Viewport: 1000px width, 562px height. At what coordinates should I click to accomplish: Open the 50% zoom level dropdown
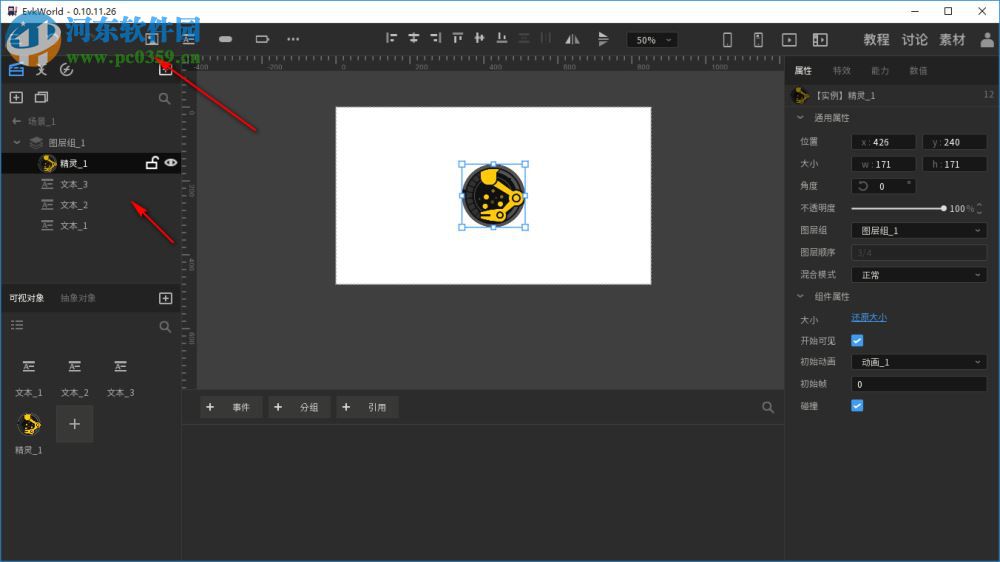point(652,40)
